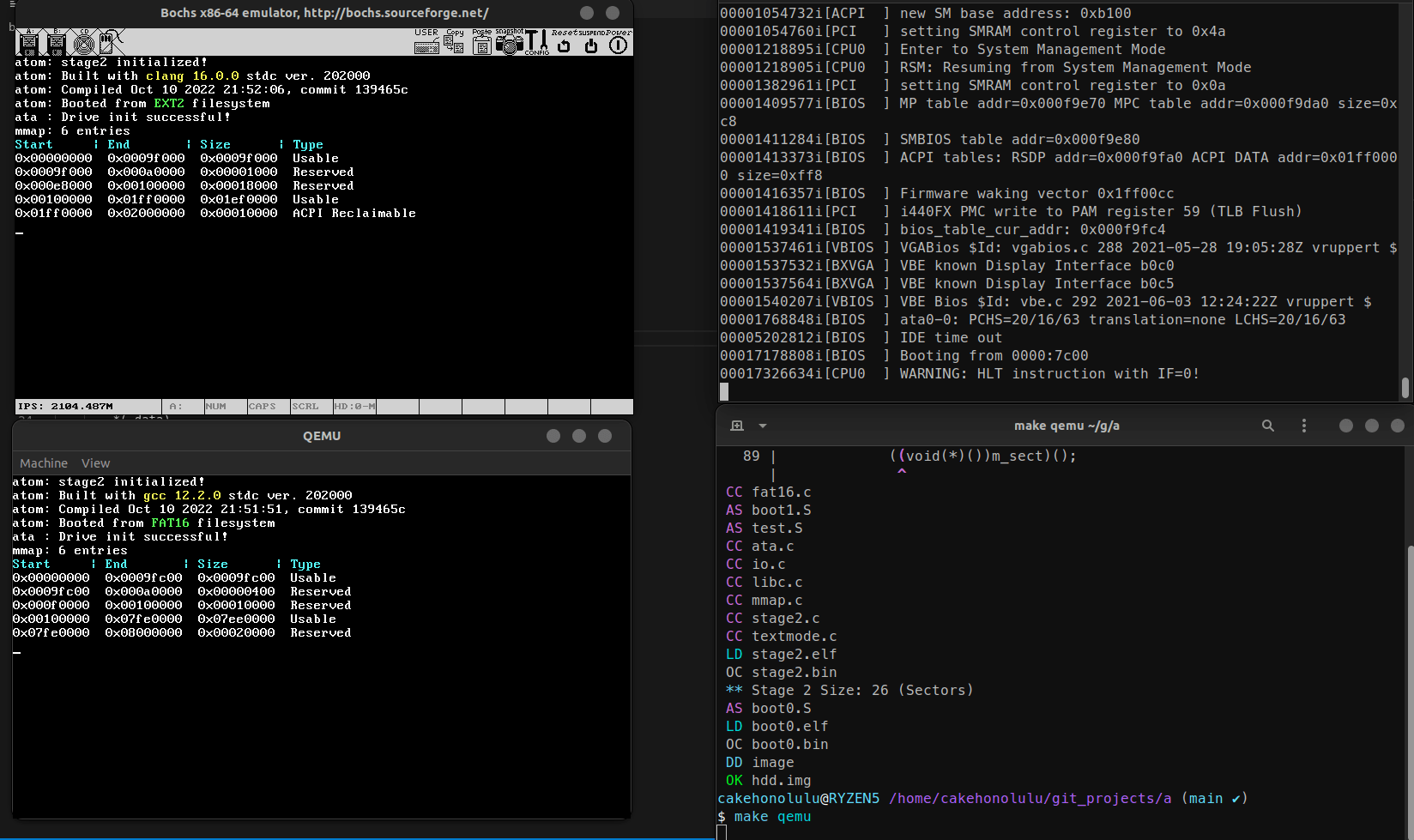
Task: Click the HD:0-M indicator in Bochs status bar
Action: click(x=354, y=407)
